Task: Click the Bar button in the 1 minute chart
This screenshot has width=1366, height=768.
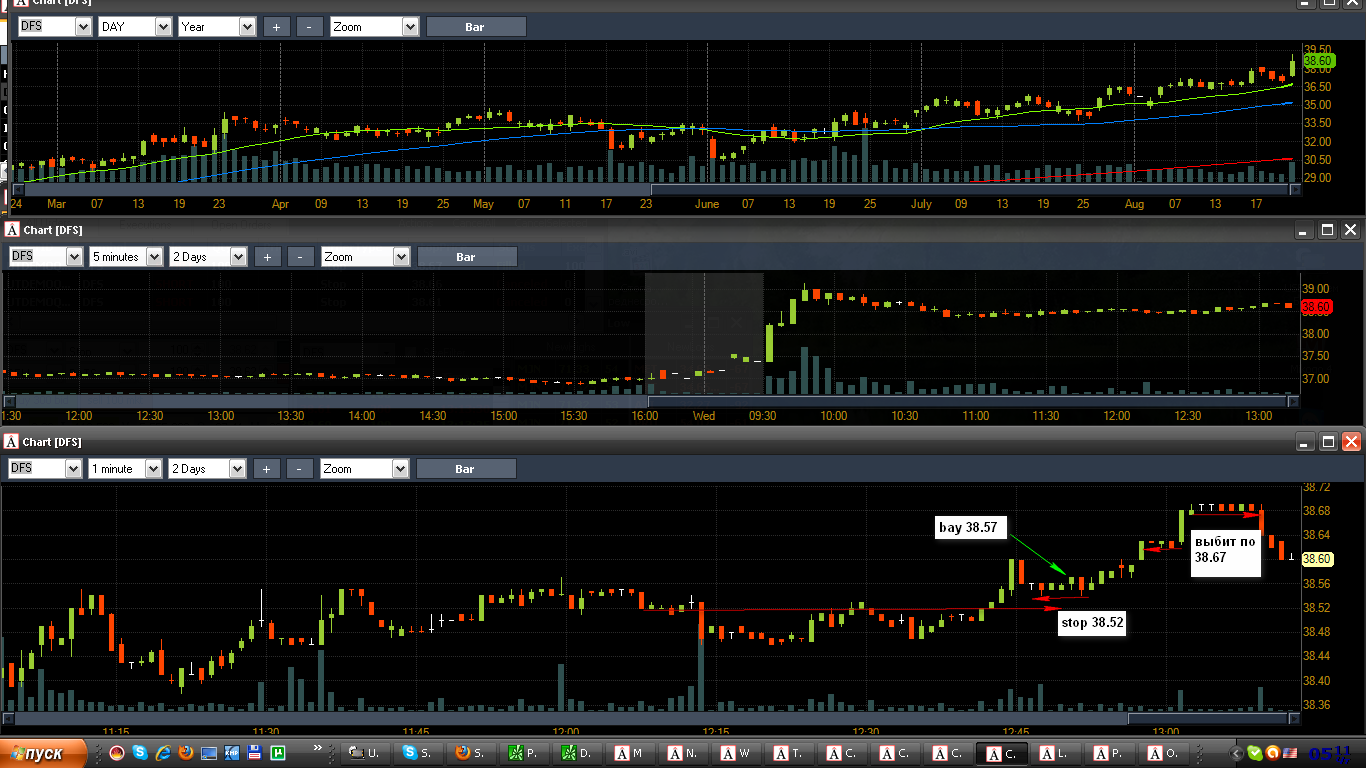Action: [466, 468]
